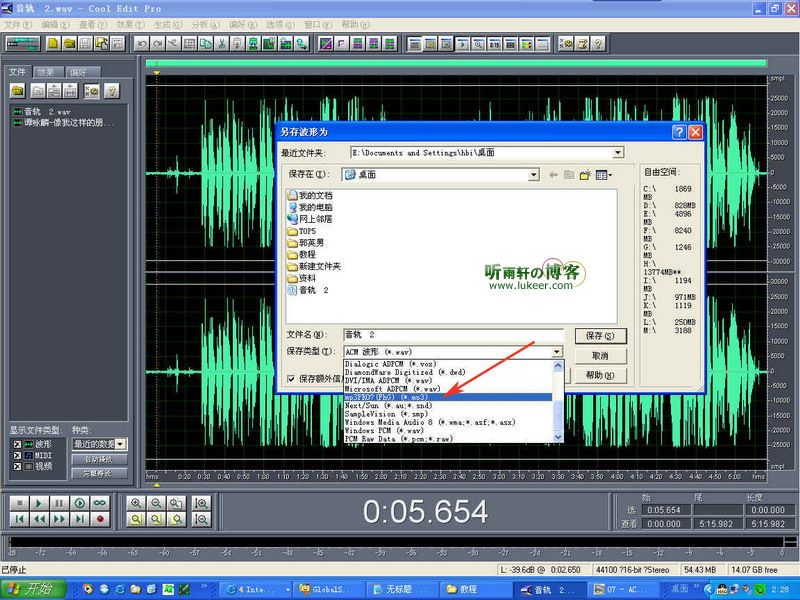Click the 取消 button to cancel saving

[600, 356]
